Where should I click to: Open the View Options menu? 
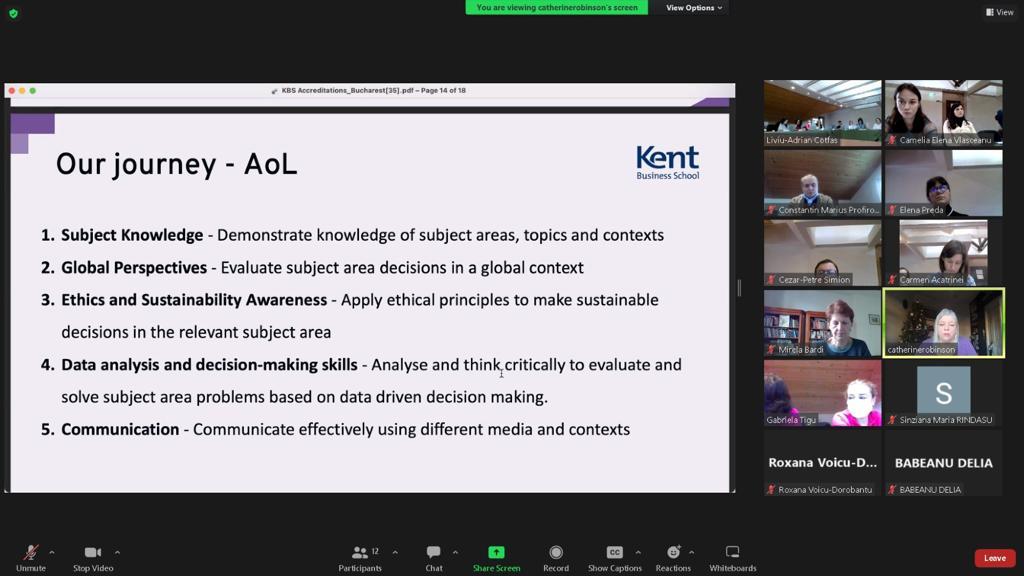tap(694, 8)
